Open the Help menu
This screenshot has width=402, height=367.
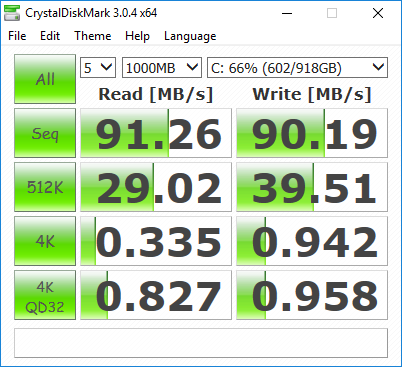pos(137,36)
